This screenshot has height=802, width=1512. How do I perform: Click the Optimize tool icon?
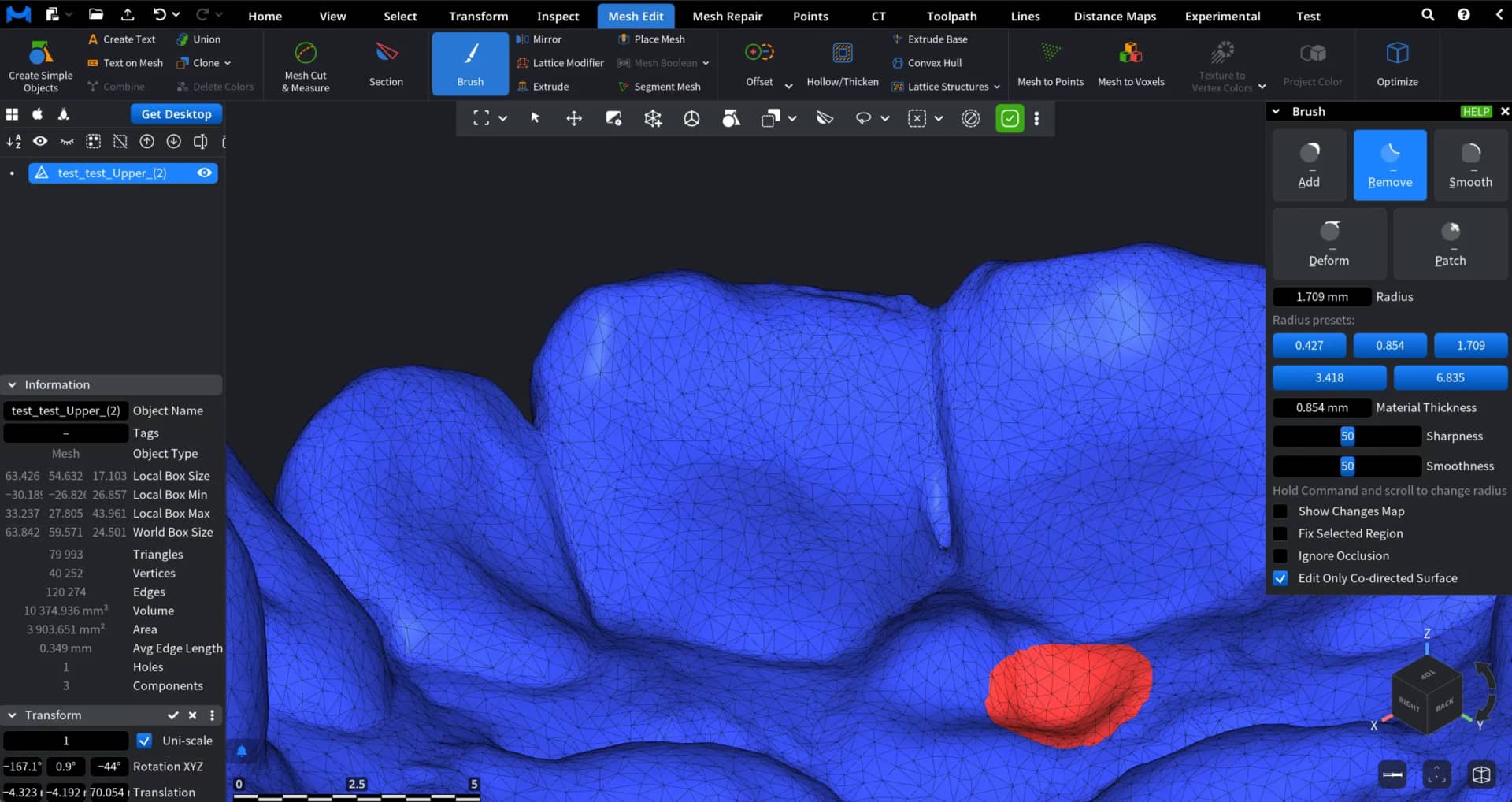tap(1397, 53)
